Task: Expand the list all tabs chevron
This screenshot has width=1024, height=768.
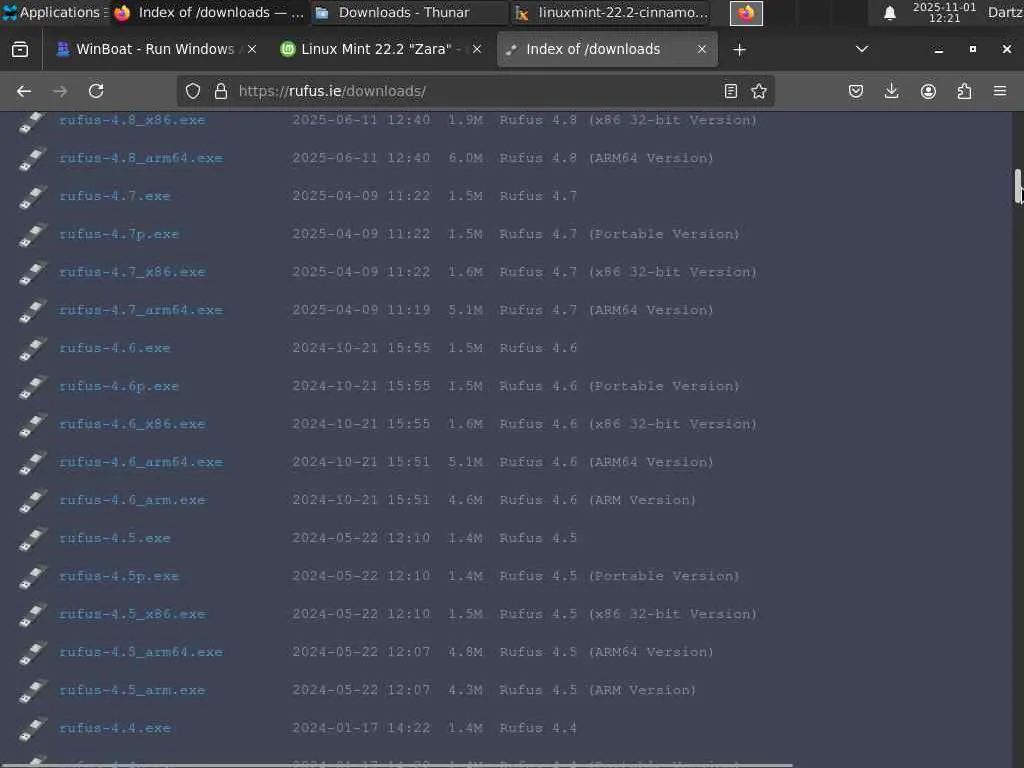Action: (862, 49)
